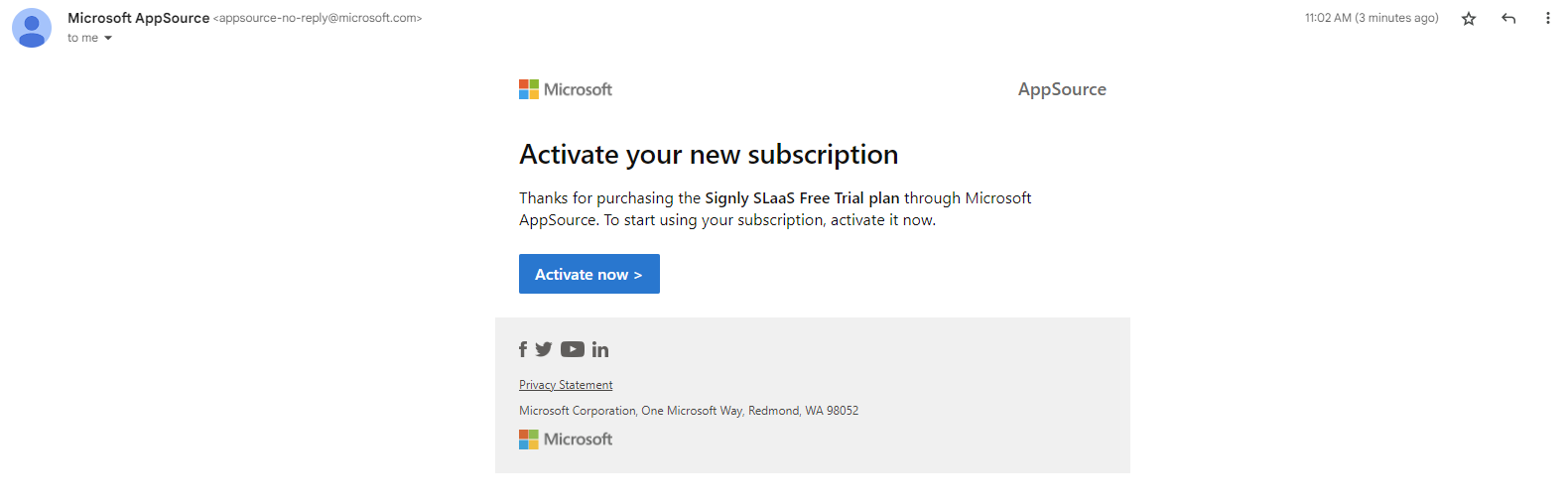Screen dimensions: 1568x503
Task: Reply to the email using the arrow icon
Action: pyautogui.click(x=1508, y=19)
